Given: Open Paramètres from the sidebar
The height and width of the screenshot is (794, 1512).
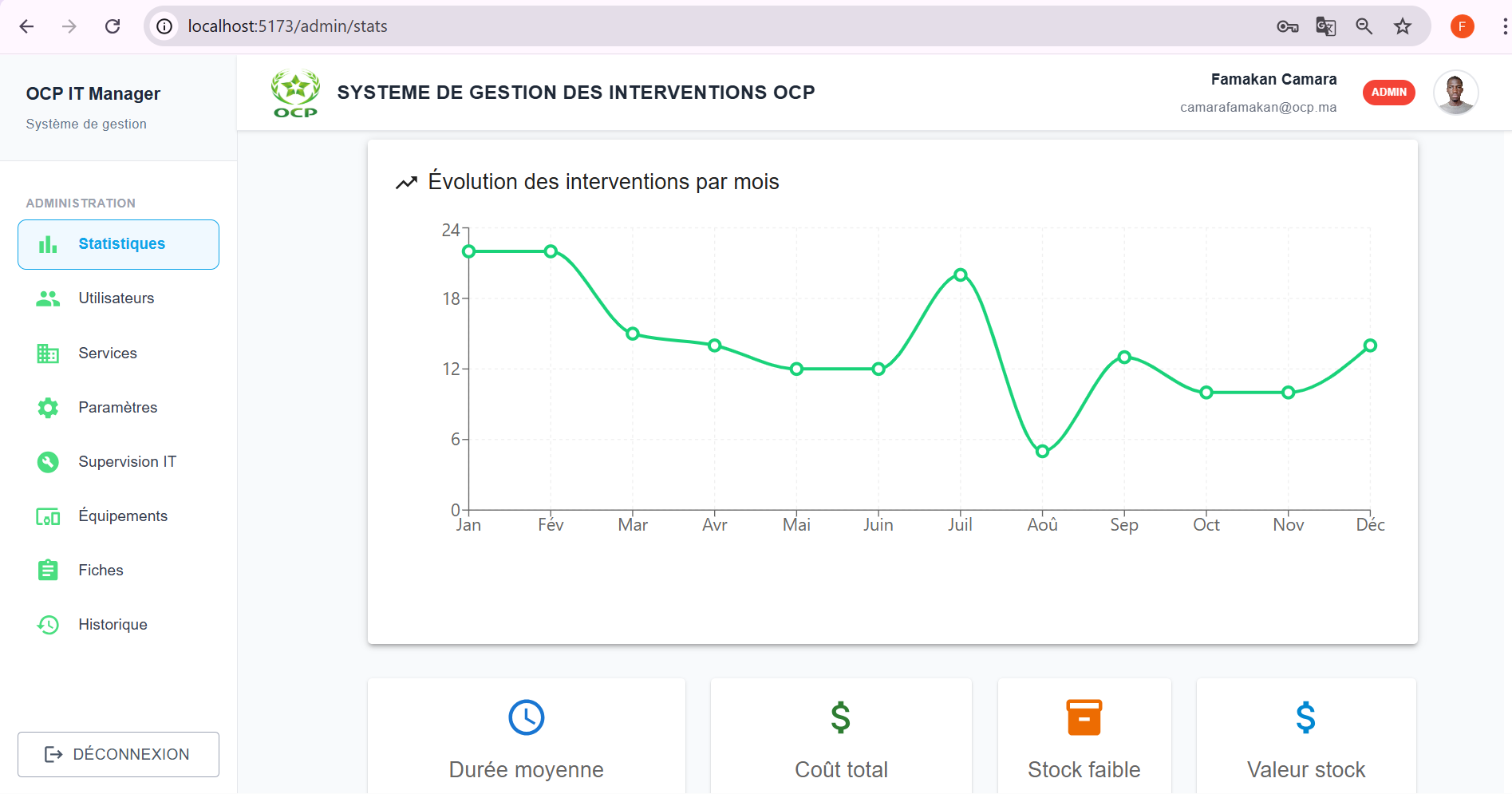Looking at the screenshot, I should coord(117,408).
